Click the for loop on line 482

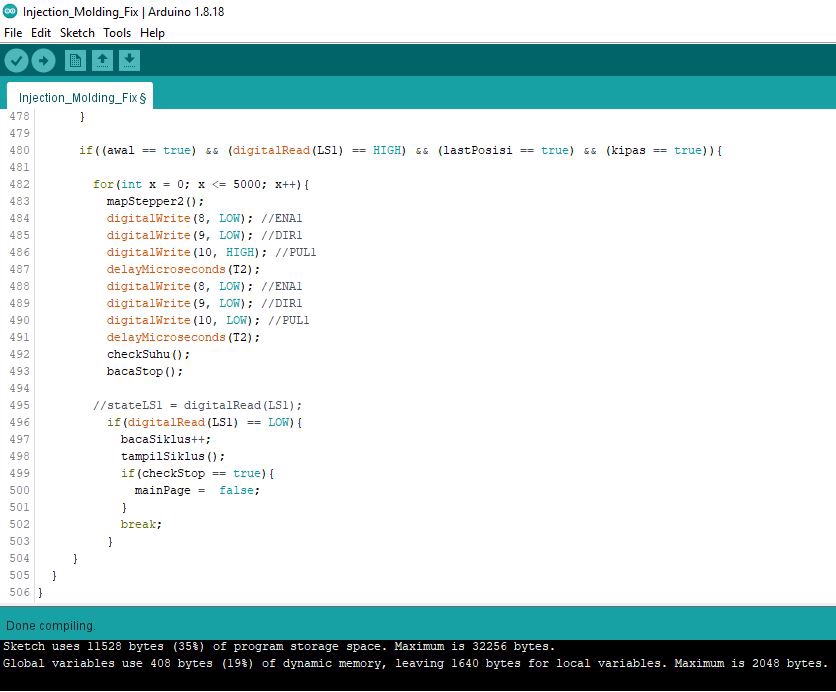pyautogui.click(x=201, y=184)
